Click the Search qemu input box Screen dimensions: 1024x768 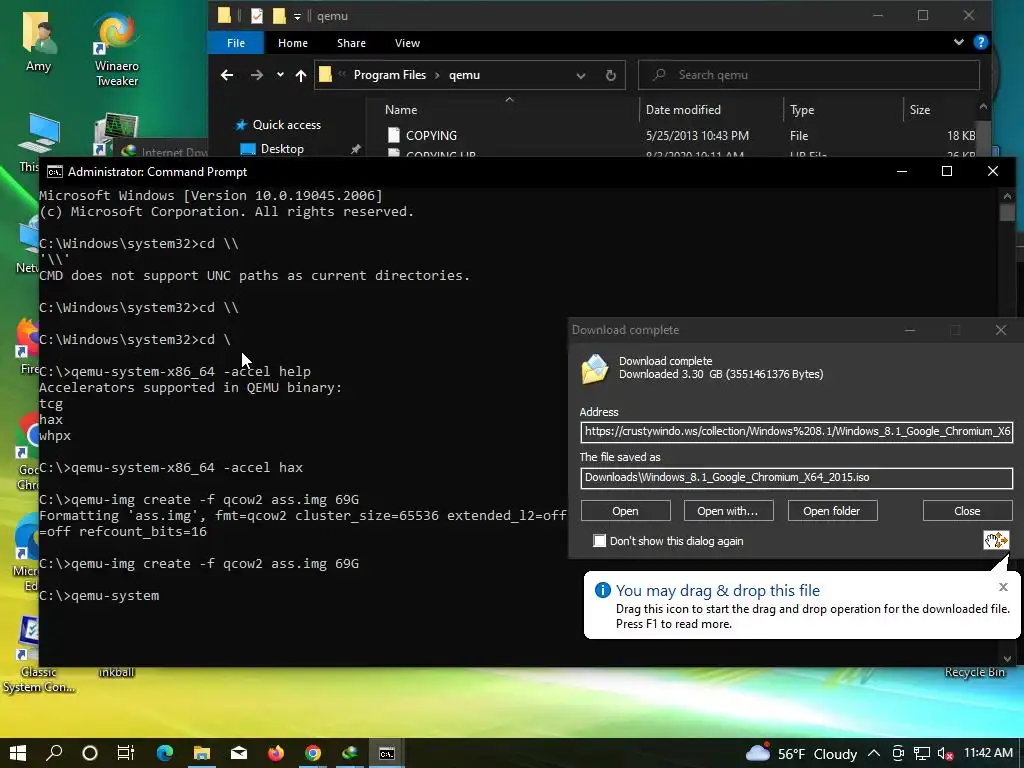click(808, 75)
